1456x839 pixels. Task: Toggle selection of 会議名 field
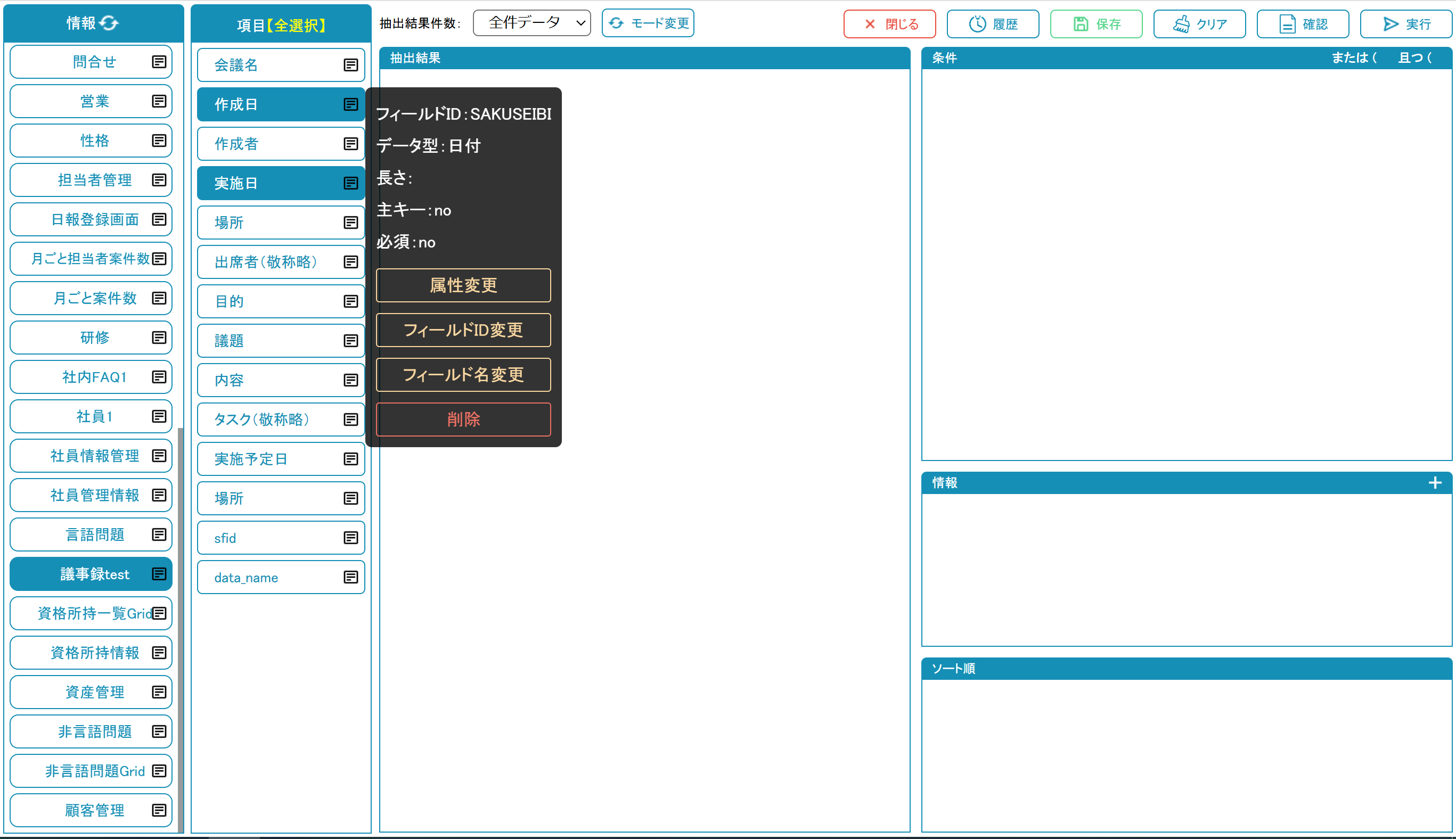coord(281,65)
